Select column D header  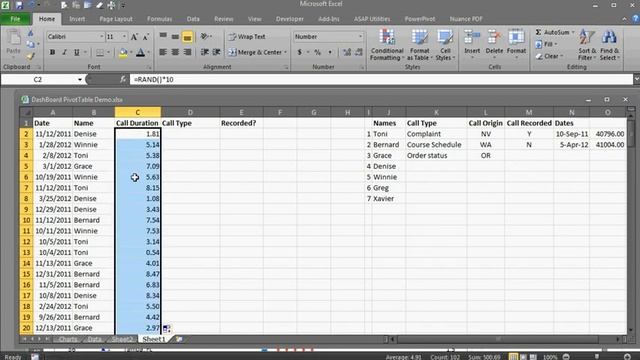(x=190, y=112)
